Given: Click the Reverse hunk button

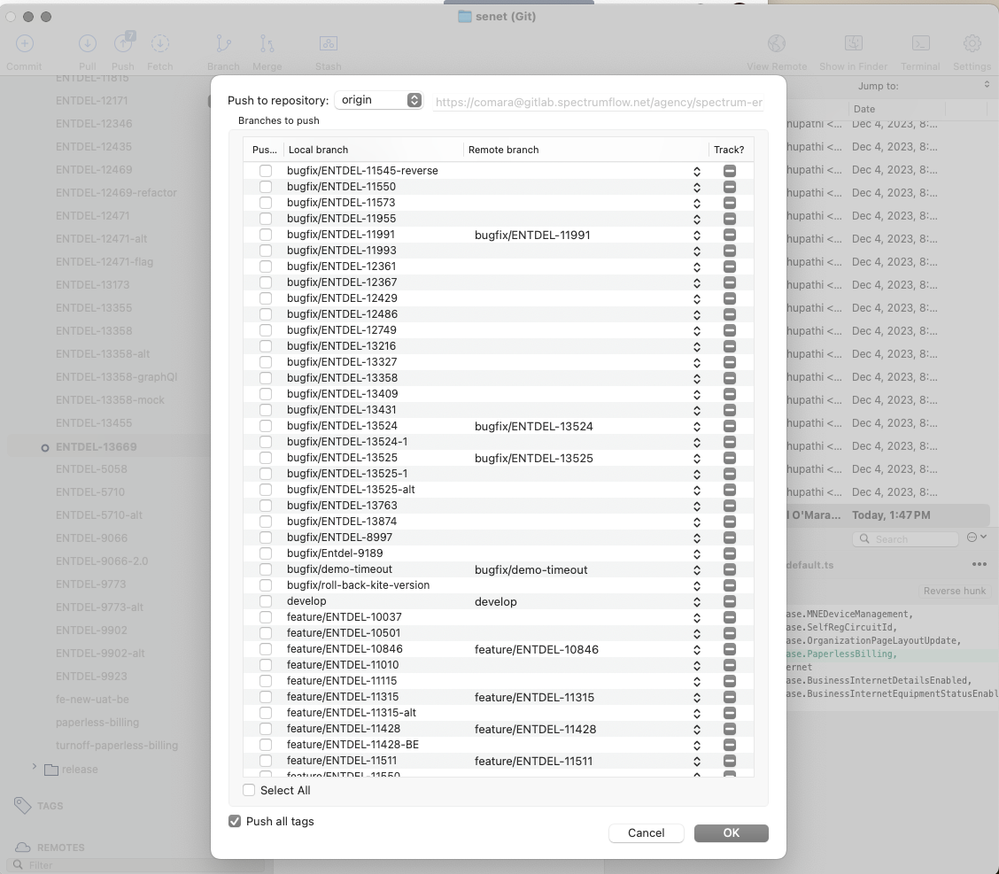Looking at the screenshot, I should pyautogui.click(x=954, y=591).
